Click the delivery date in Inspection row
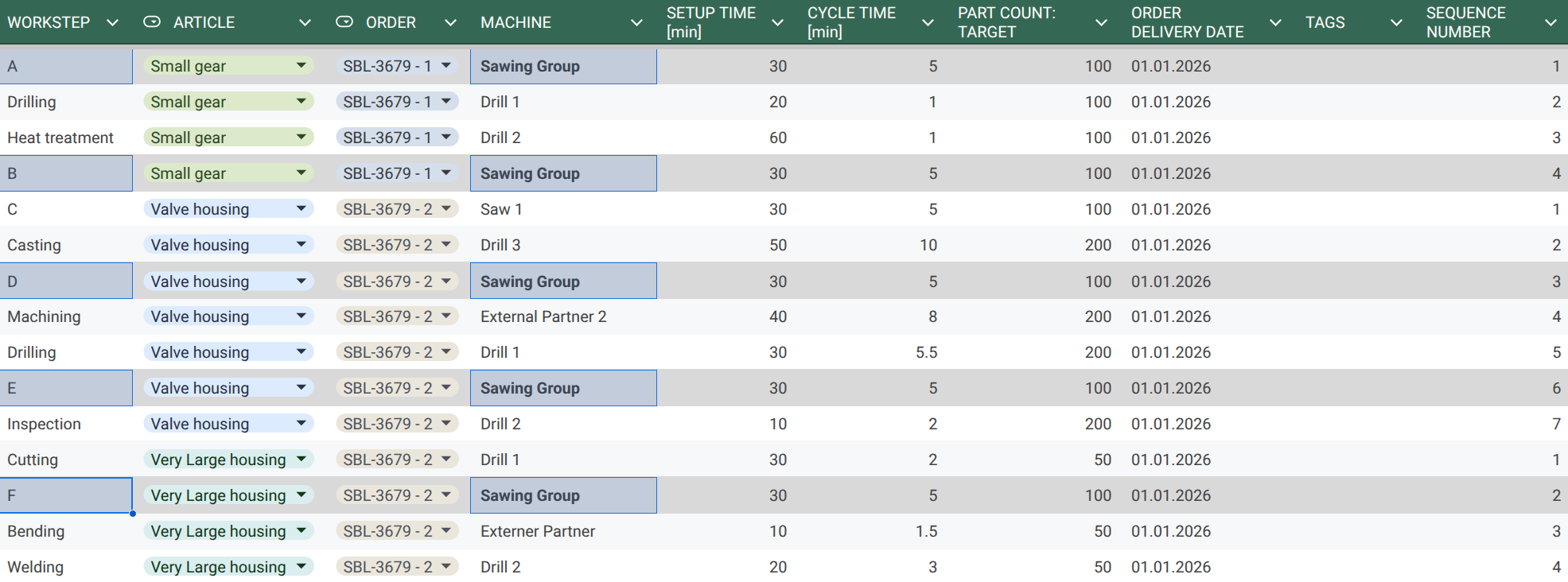The image size is (1568, 582). click(x=1170, y=424)
